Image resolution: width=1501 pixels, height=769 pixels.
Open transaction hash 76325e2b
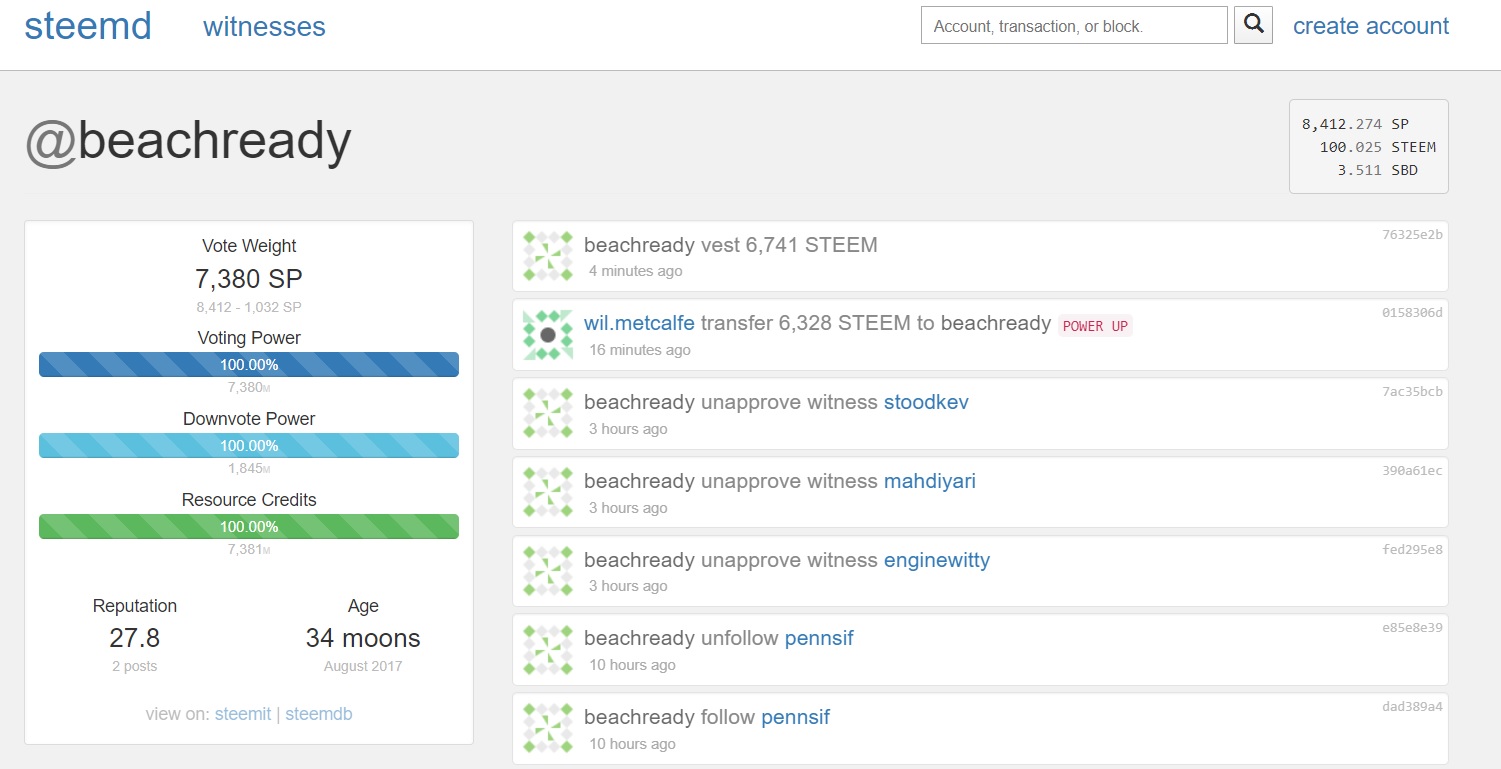pos(1412,235)
